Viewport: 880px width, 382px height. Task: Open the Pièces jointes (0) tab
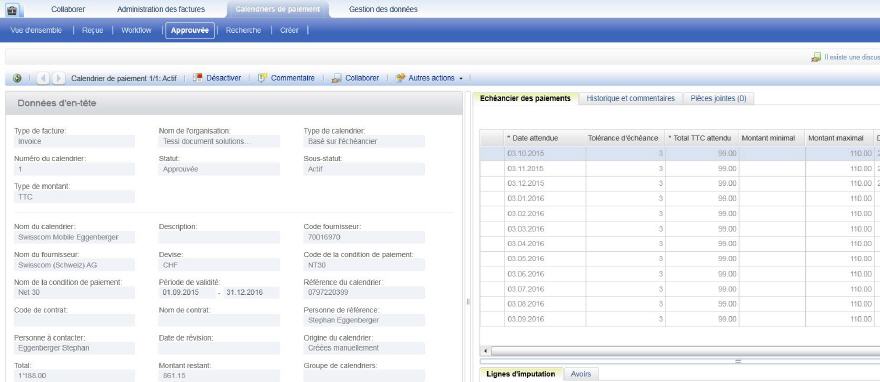718,98
